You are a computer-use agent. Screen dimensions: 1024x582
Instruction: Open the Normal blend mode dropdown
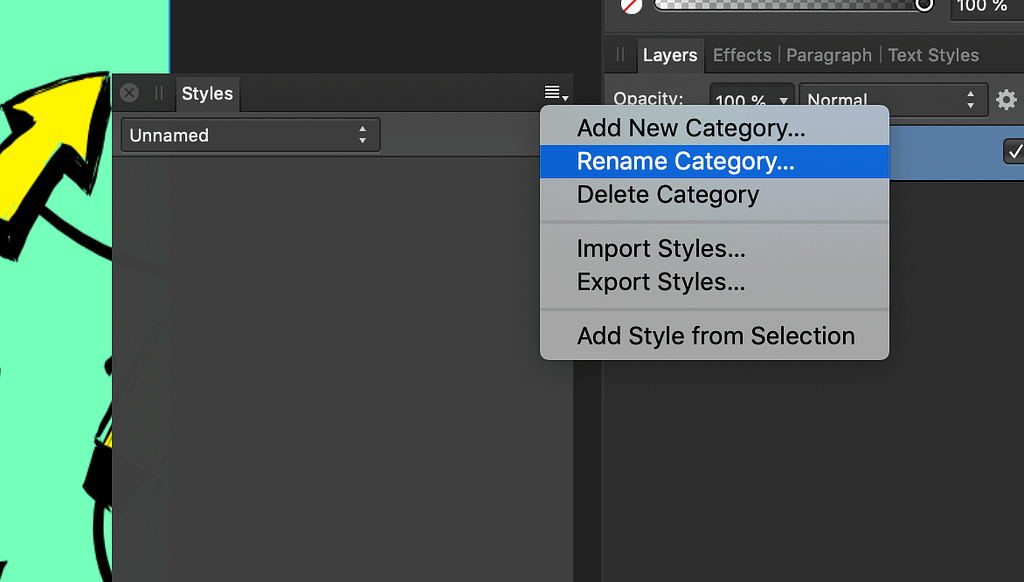pyautogui.click(x=893, y=100)
